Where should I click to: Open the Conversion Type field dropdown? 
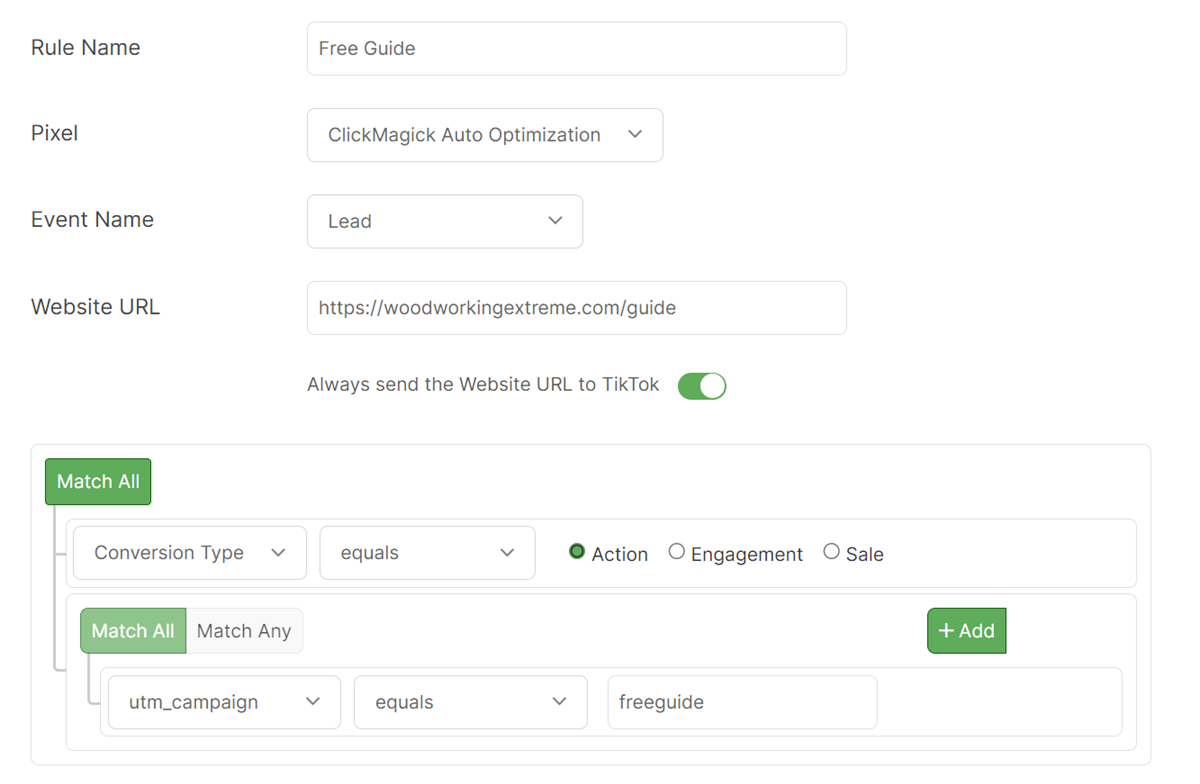[x=189, y=553]
